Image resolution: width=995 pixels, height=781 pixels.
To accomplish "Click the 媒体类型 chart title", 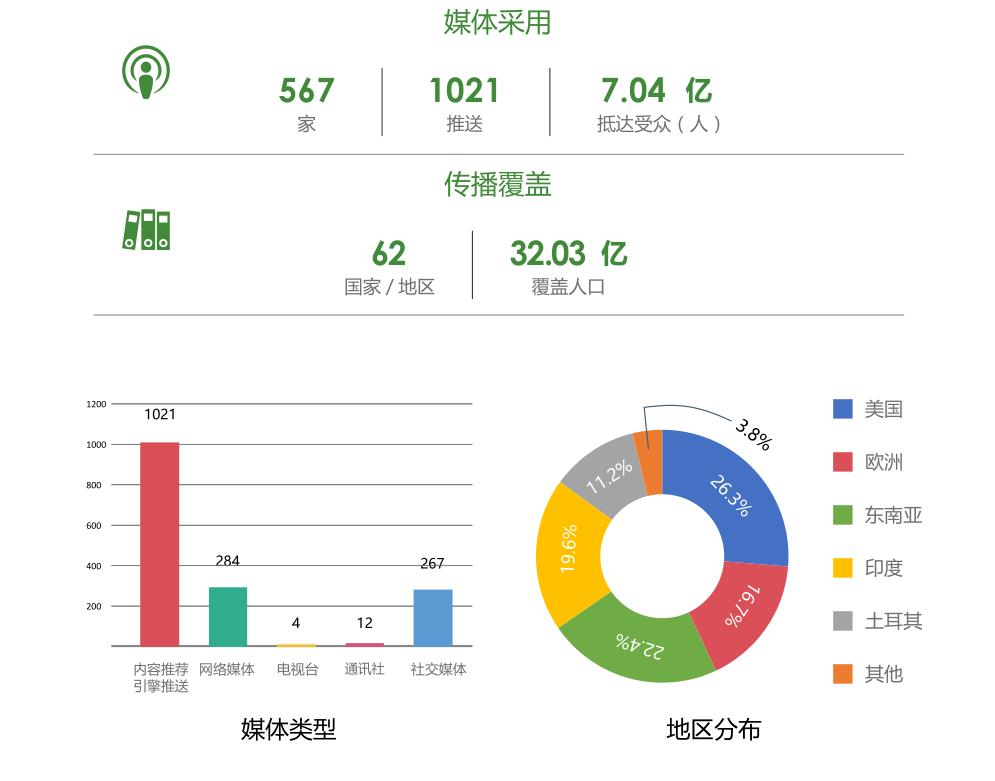I will (x=288, y=729).
